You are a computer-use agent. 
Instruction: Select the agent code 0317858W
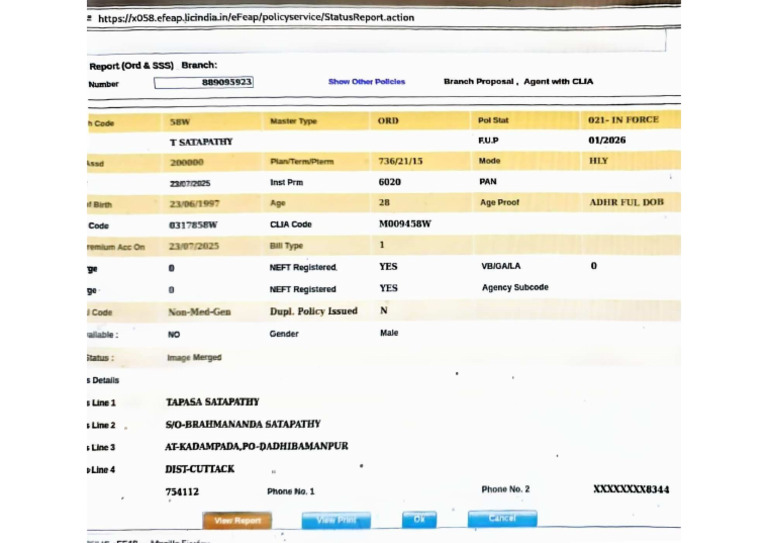(x=193, y=225)
